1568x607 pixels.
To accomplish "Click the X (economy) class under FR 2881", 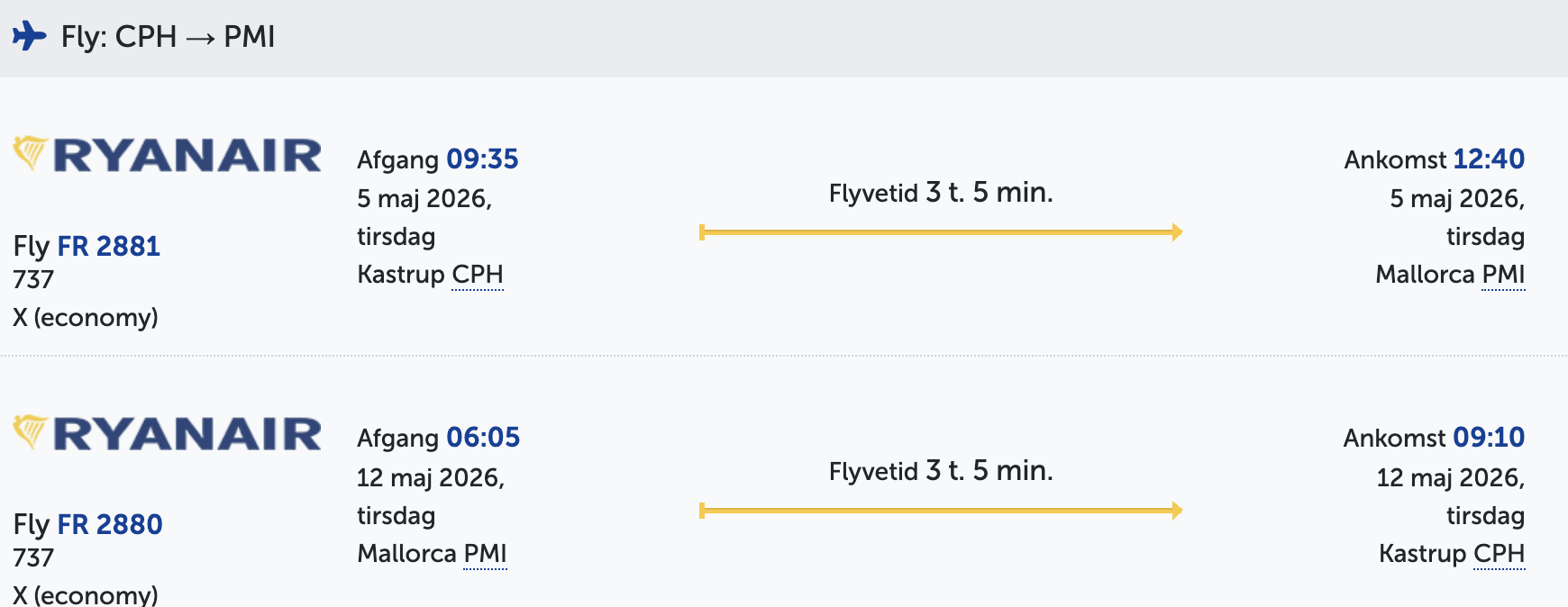I will (x=86, y=318).
